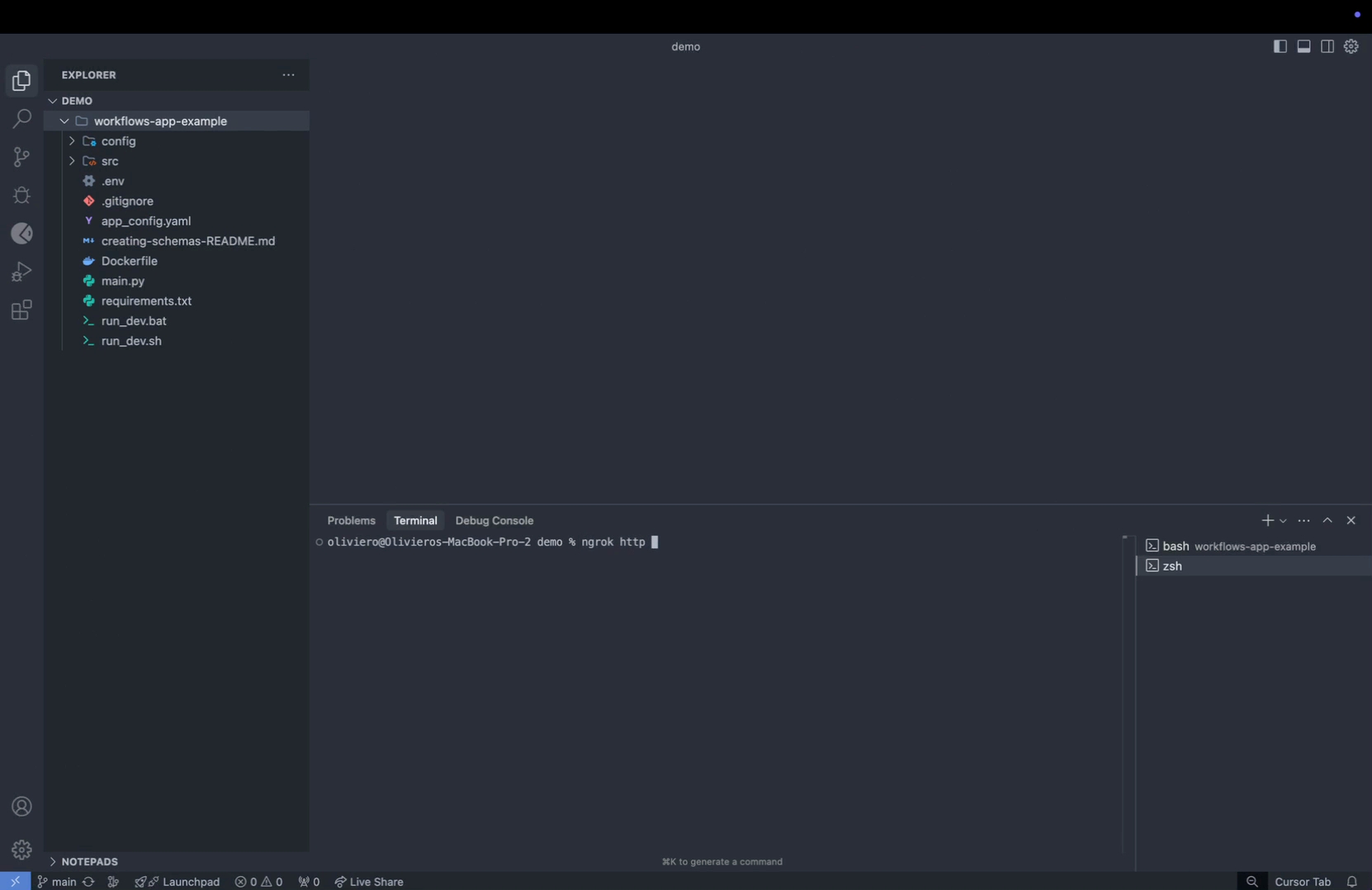
Task: Click Live Share in the status bar
Action: 369,882
